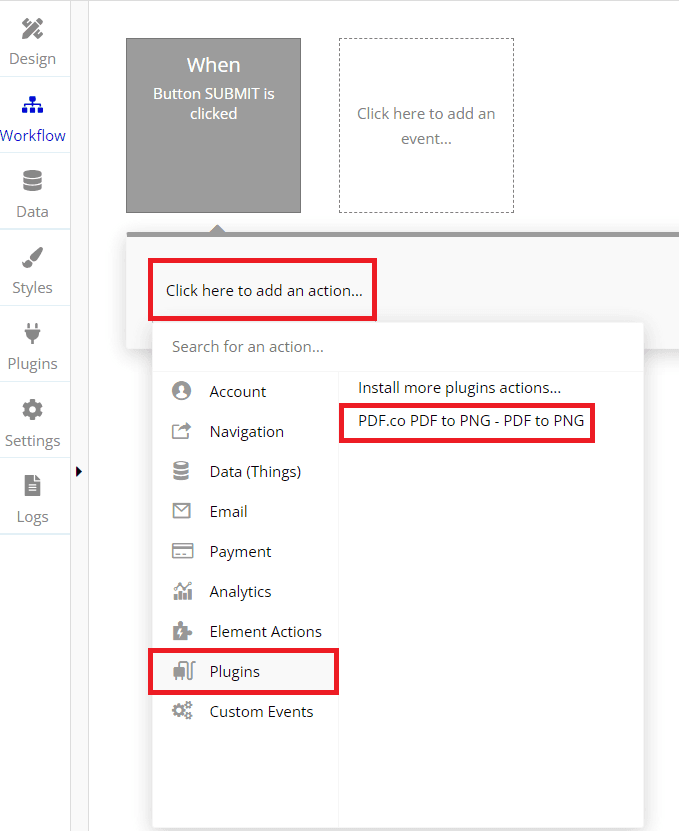The height and width of the screenshot is (831, 679).
Task: Click the Navigation arrow icon
Action: coord(181,431)
